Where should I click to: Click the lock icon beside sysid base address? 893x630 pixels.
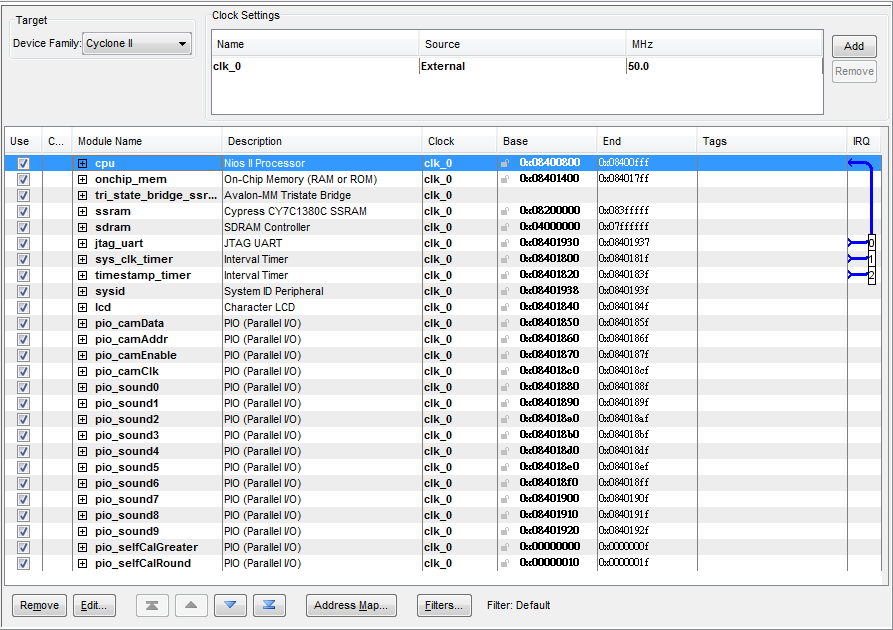(505, 291)
